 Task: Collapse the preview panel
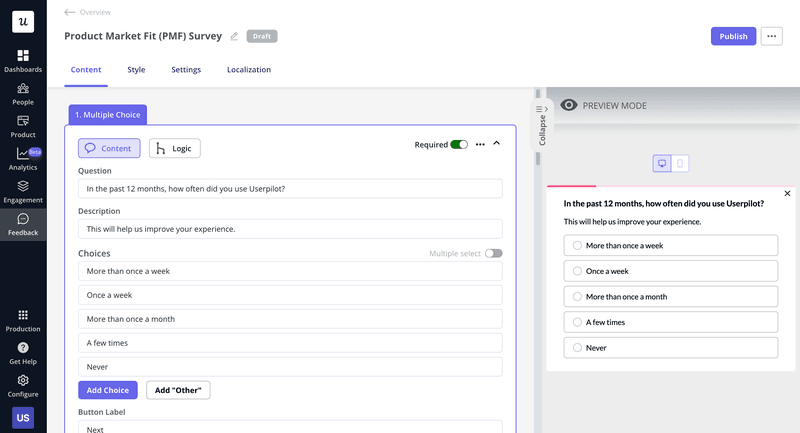pyautogui.click(x=542, y=125)
